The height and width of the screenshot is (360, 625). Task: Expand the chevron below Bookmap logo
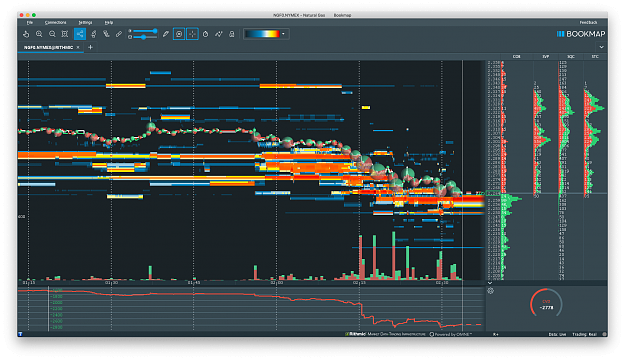pyautogui.click(x=601, y=47)
